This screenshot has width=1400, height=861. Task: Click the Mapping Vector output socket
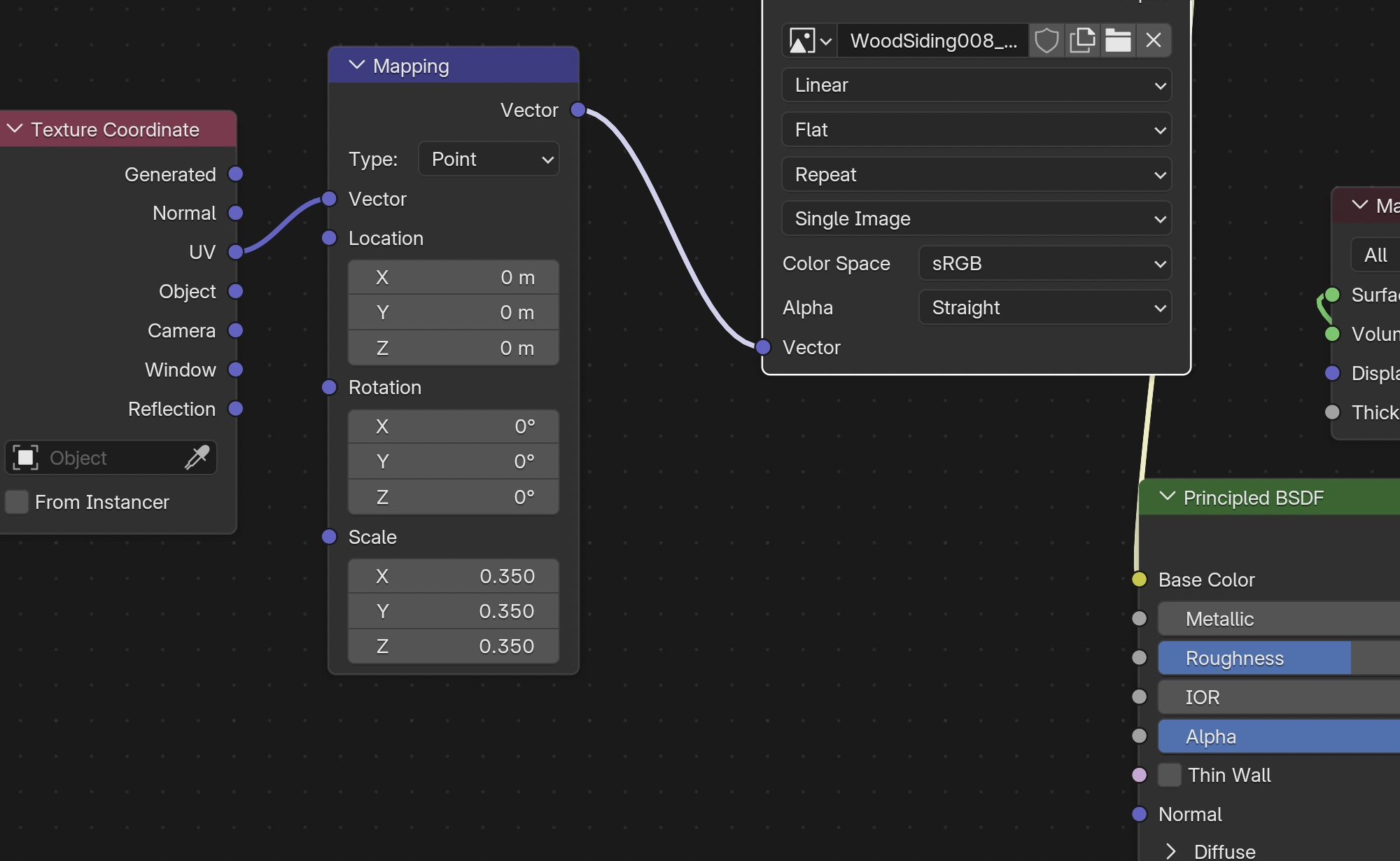578,110
